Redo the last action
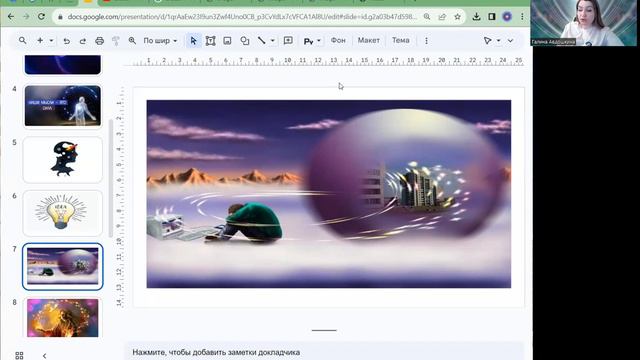This screenshot has width=640, height=360. 82,41
